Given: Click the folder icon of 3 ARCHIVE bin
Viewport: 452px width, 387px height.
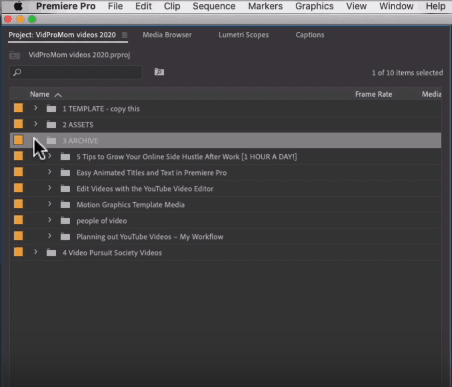Looking at the screenshot, I should [51, 140].
